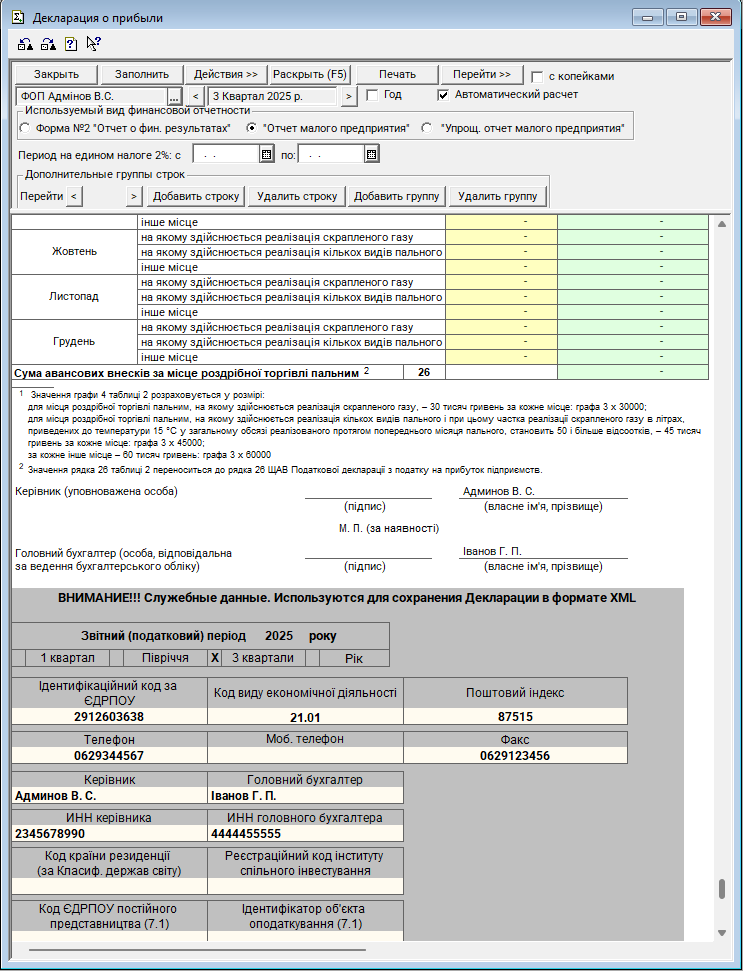Click the first toolbar icon under the title
Image resolution: width=743 pixels, height=971 pixels.
coord(25,43)
